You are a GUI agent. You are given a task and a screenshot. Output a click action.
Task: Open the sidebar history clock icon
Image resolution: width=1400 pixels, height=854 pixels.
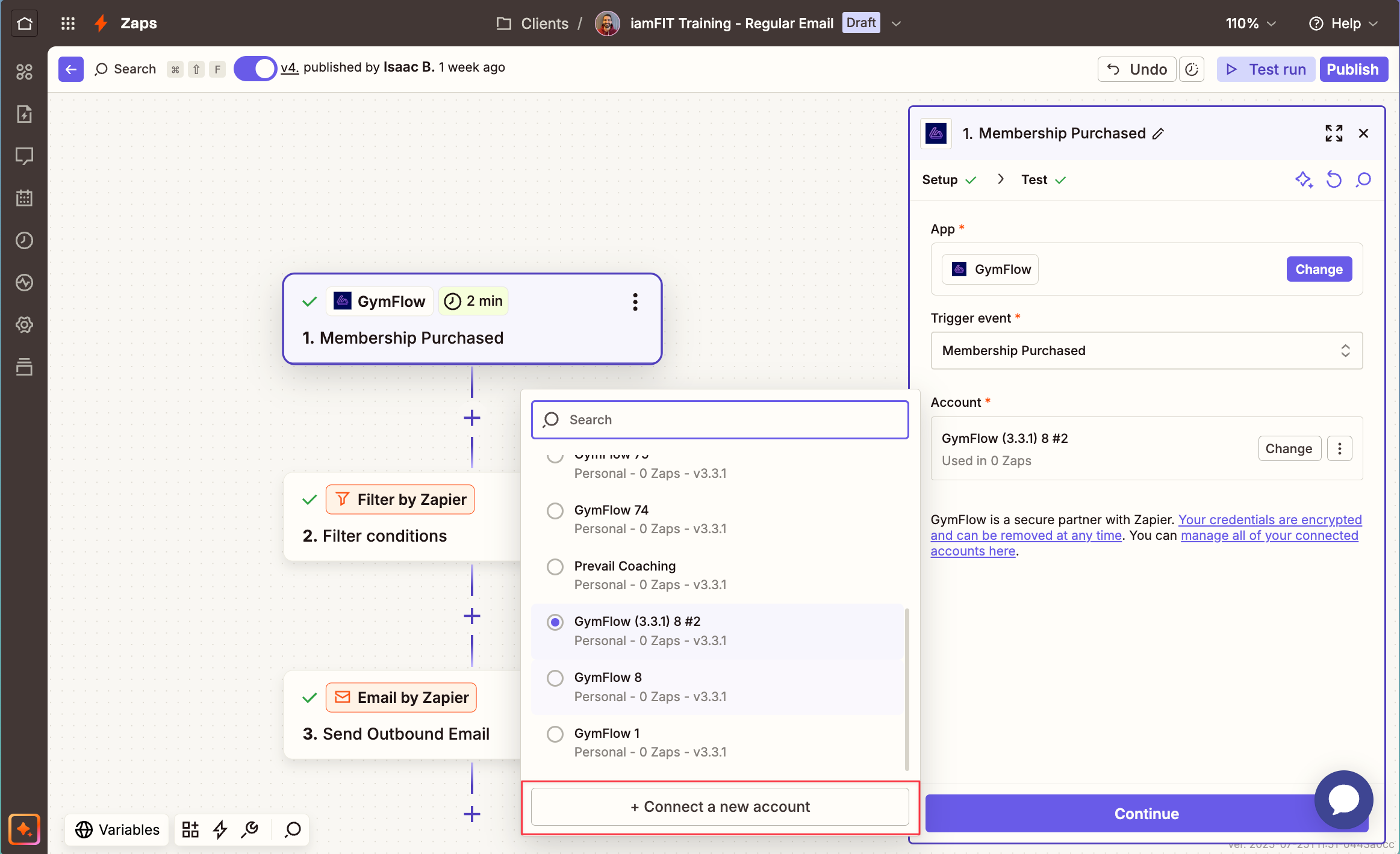(25, 241)
